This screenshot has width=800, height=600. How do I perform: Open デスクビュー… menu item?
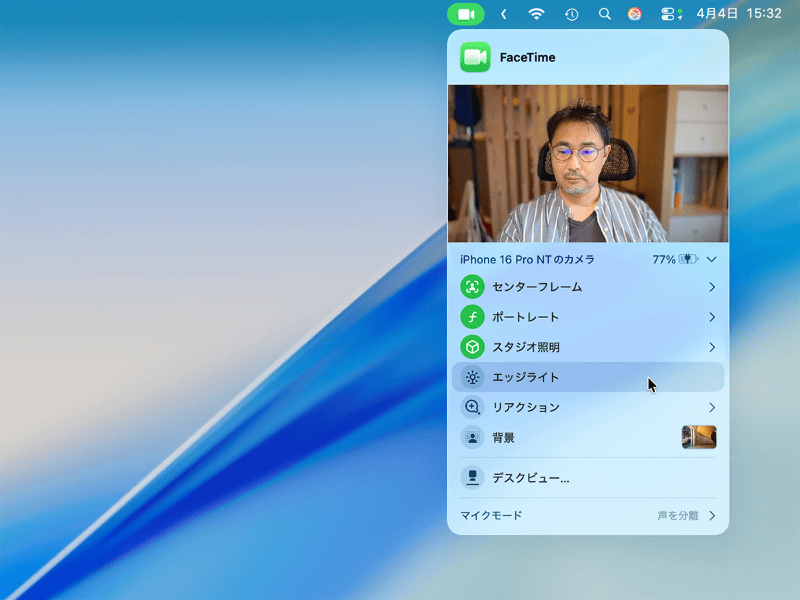click(588, 478)
